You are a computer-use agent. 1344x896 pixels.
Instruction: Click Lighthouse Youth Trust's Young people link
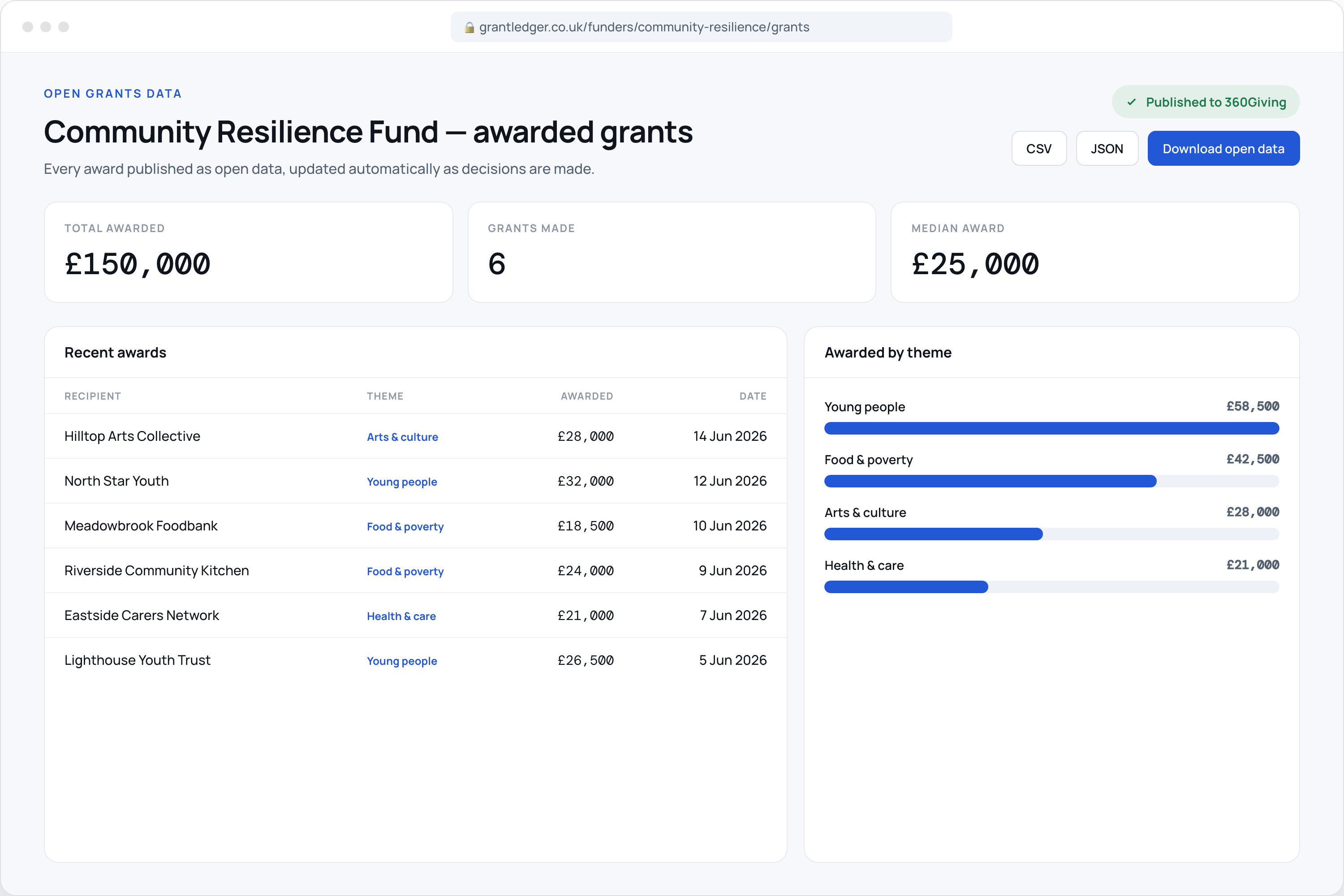(x=402, y=661)
